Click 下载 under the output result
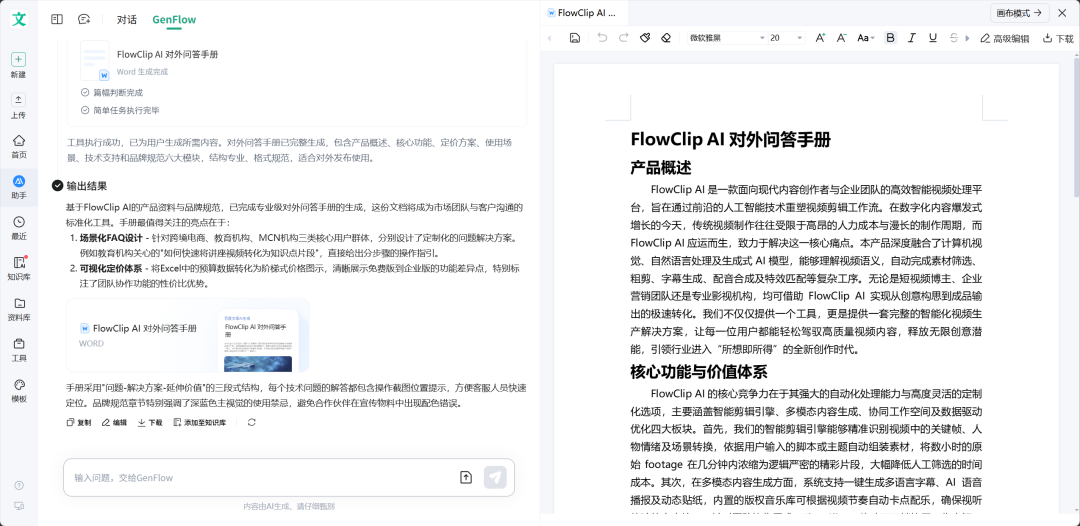Viewport: 1080px width, 526px height. [150, 423]
